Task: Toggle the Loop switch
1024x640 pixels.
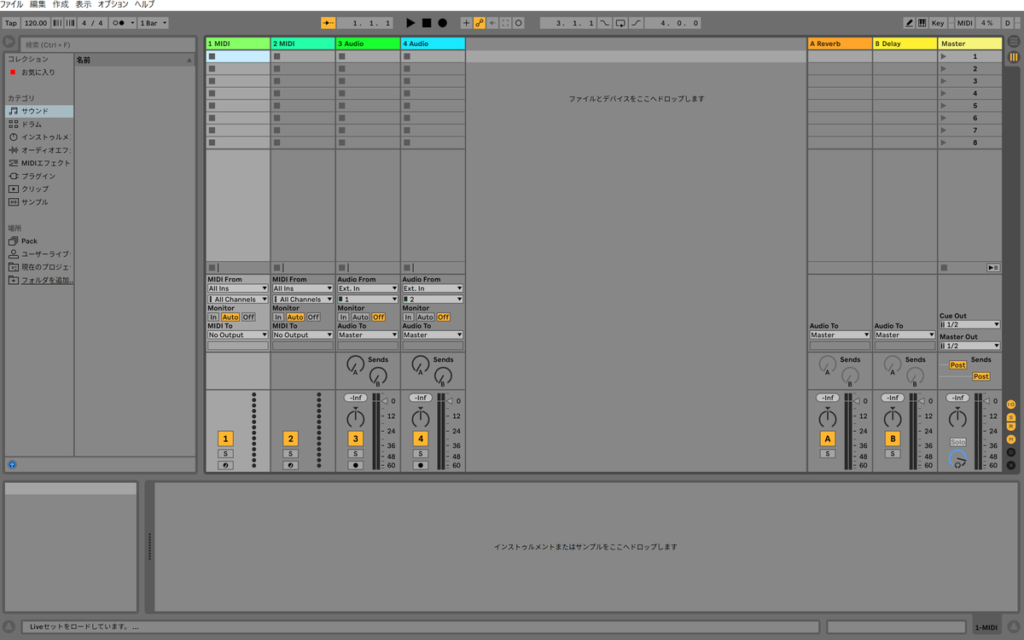Action: (x=620, y=23)
